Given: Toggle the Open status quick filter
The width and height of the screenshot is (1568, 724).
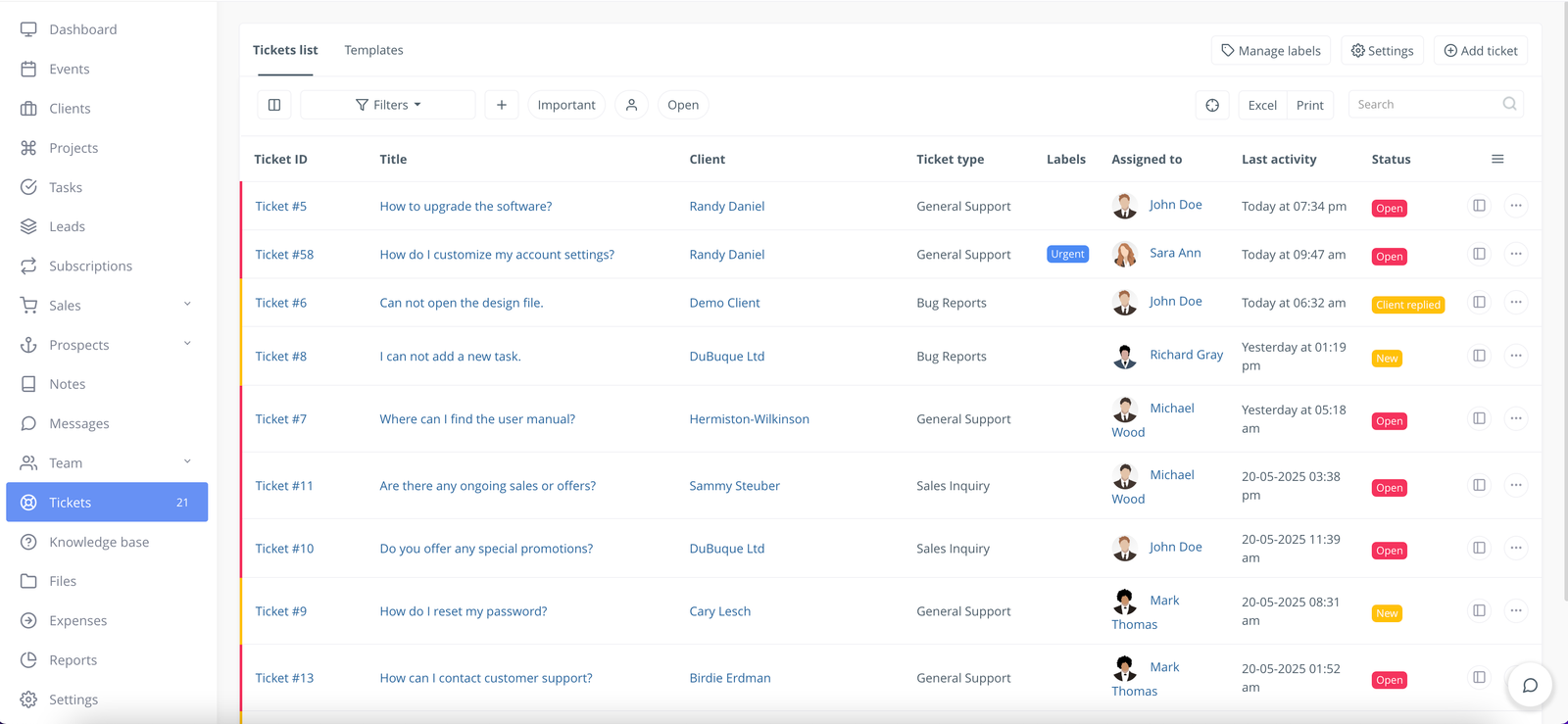Looking at the screenshot, I should click(x=683, y=105).
